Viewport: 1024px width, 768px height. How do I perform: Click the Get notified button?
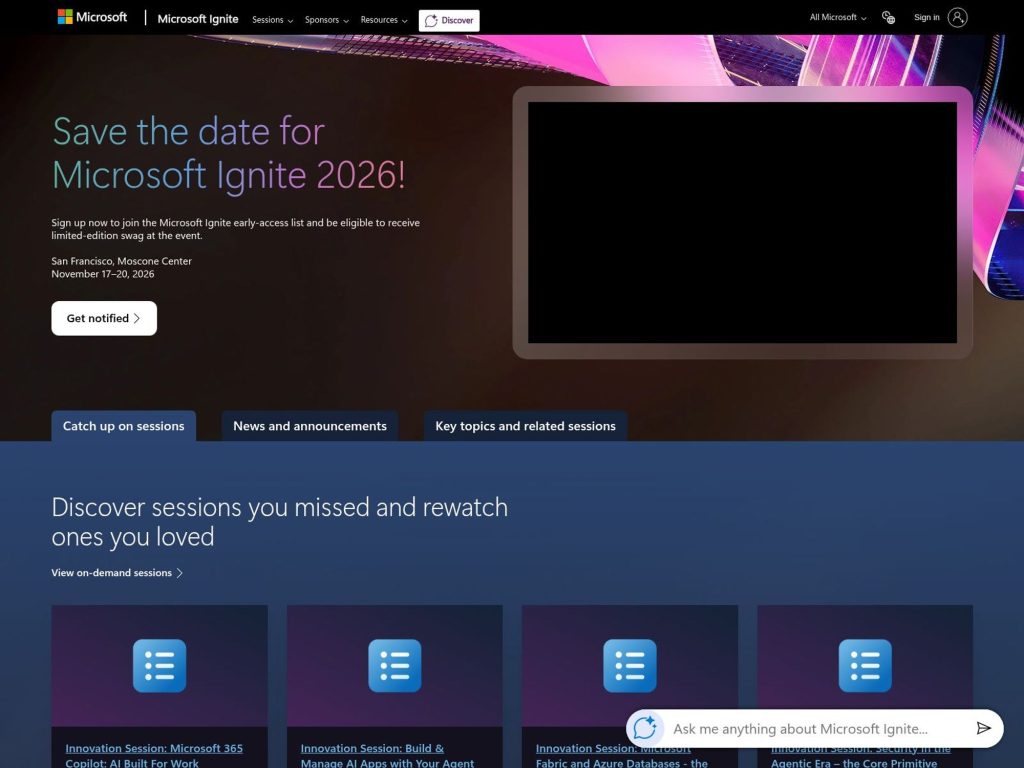coord(104,318)
